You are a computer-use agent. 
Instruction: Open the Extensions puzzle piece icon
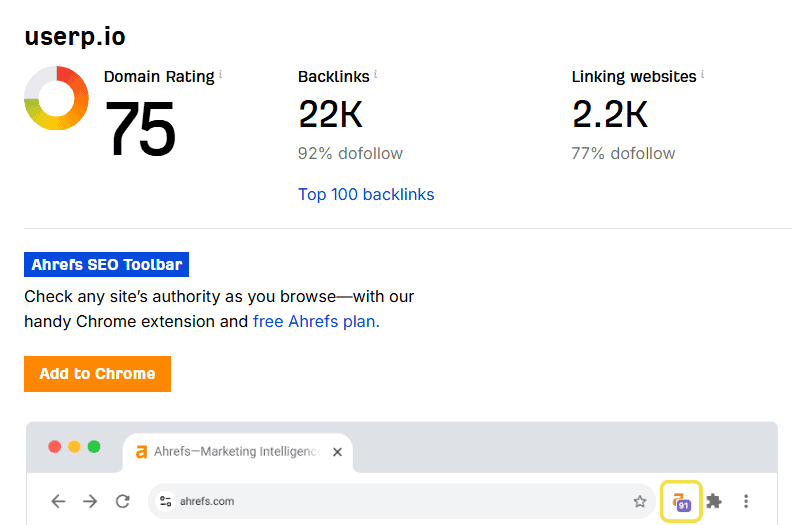[x=714, y=501]
